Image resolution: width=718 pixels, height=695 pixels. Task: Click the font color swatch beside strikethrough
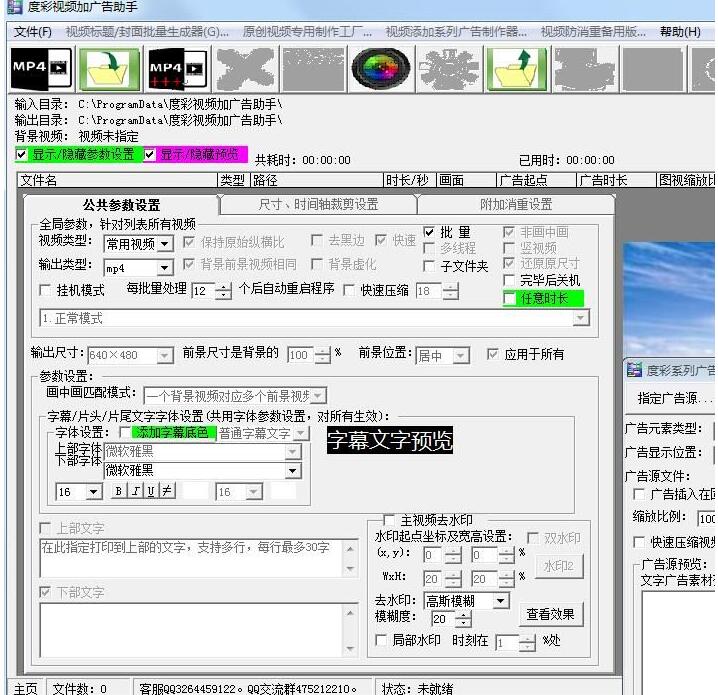[x=196, y=491]
